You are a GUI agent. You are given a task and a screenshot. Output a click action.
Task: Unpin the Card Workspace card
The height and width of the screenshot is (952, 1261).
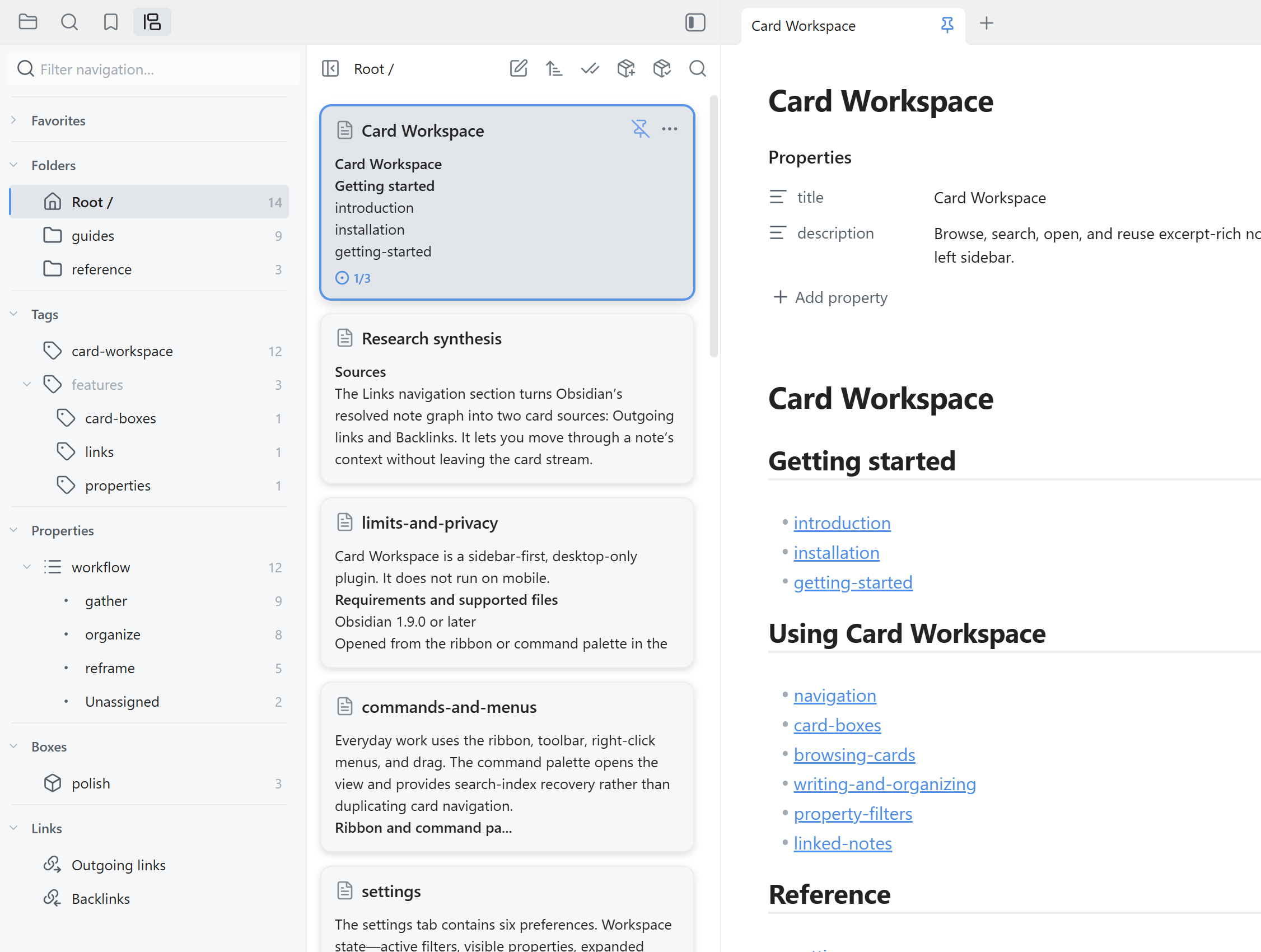coord(640,129)
